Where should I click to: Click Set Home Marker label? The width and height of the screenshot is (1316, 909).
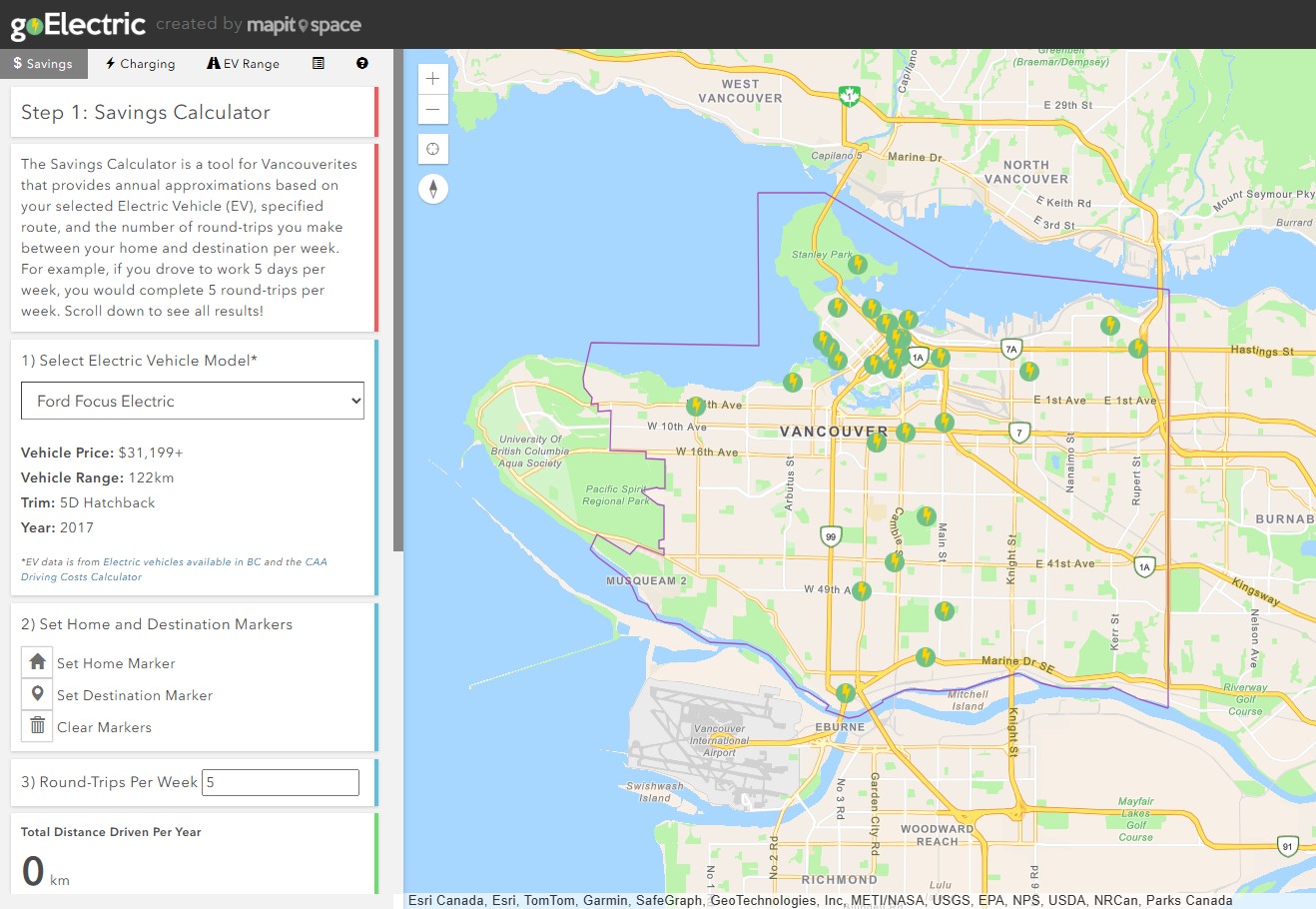[116, 663]
